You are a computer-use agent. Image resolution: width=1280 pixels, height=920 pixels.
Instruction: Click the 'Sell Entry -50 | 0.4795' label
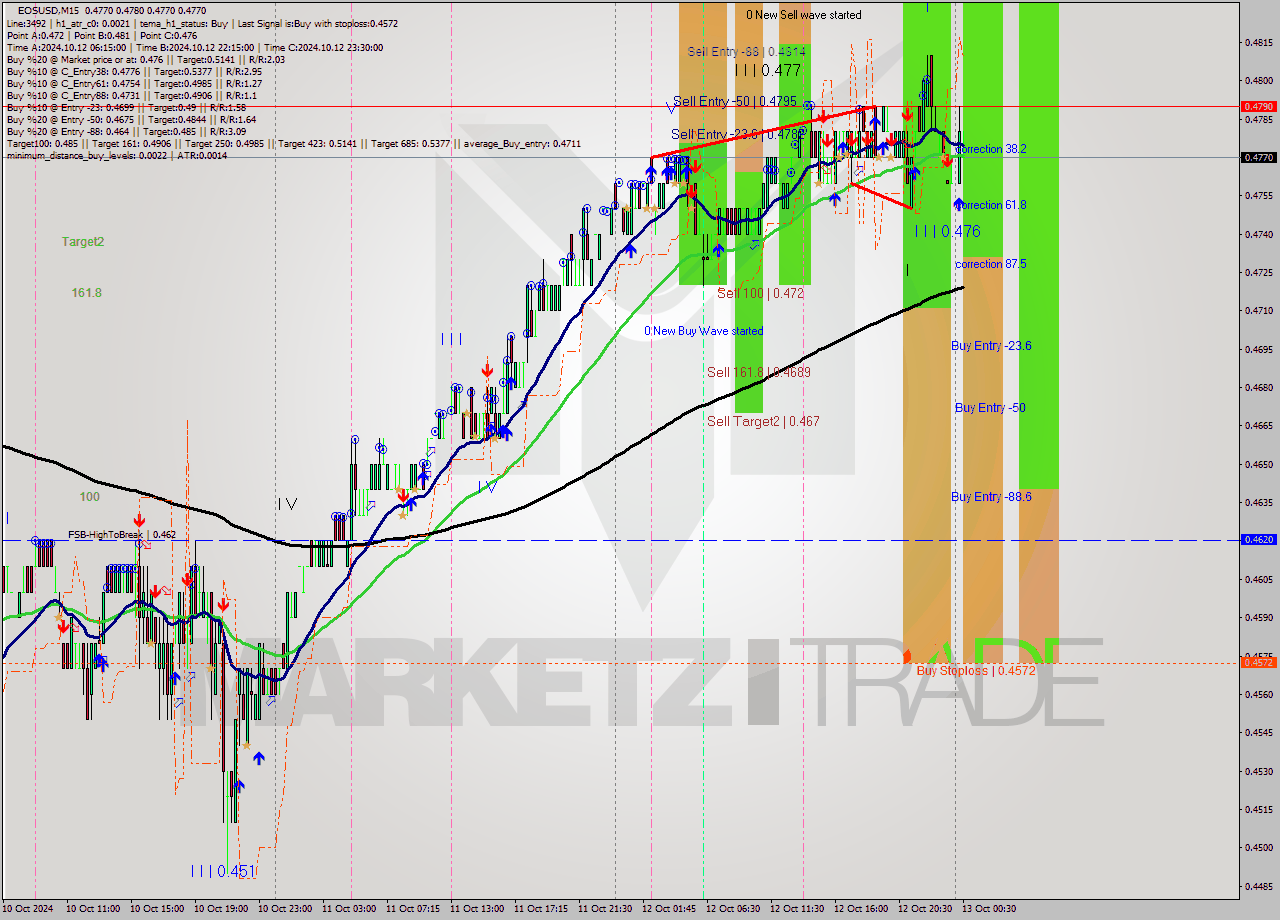(735, 101)
